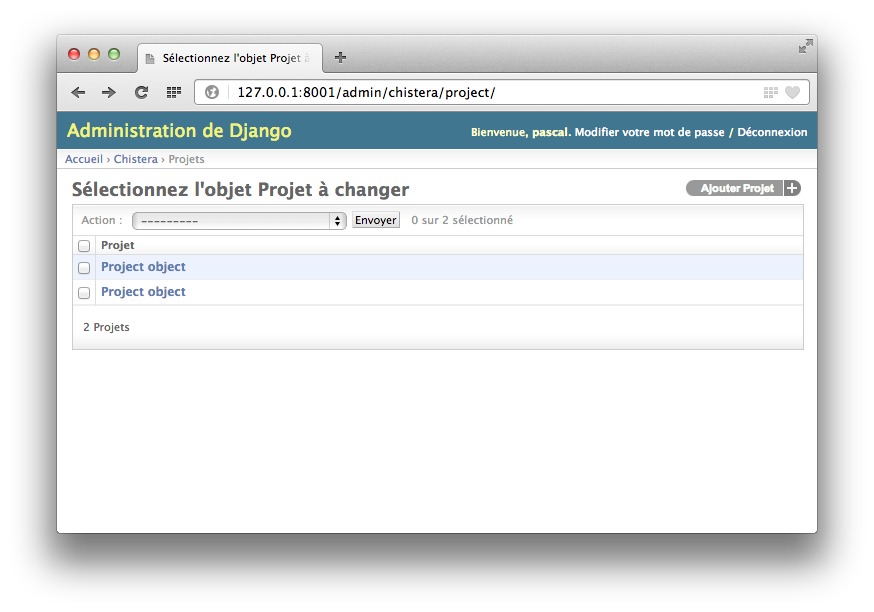Check the box for the second Project object row
The width and height of the screenshot is (874, 612).
[84, 293]
